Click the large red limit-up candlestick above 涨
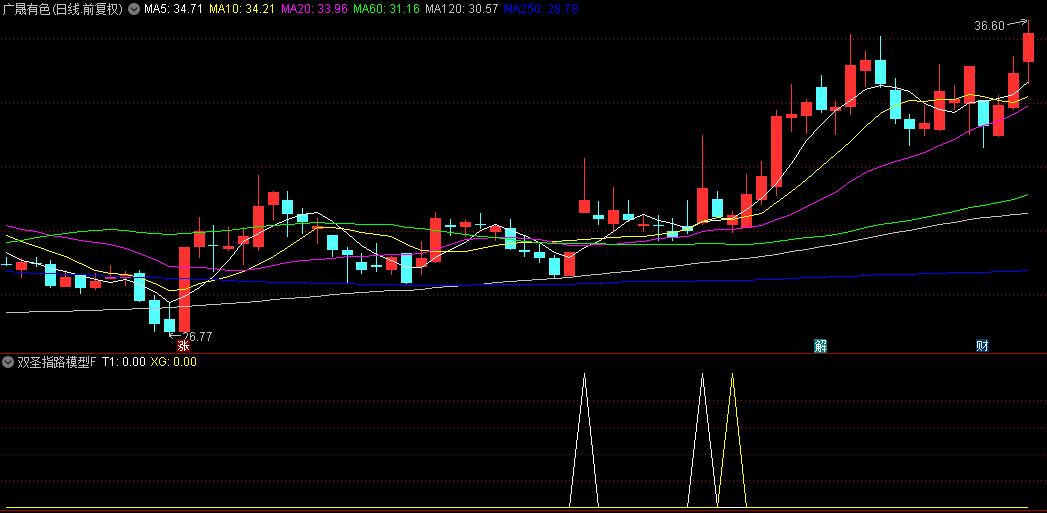The width and height of the screenshot is (1047, 513). pos(184,289)
